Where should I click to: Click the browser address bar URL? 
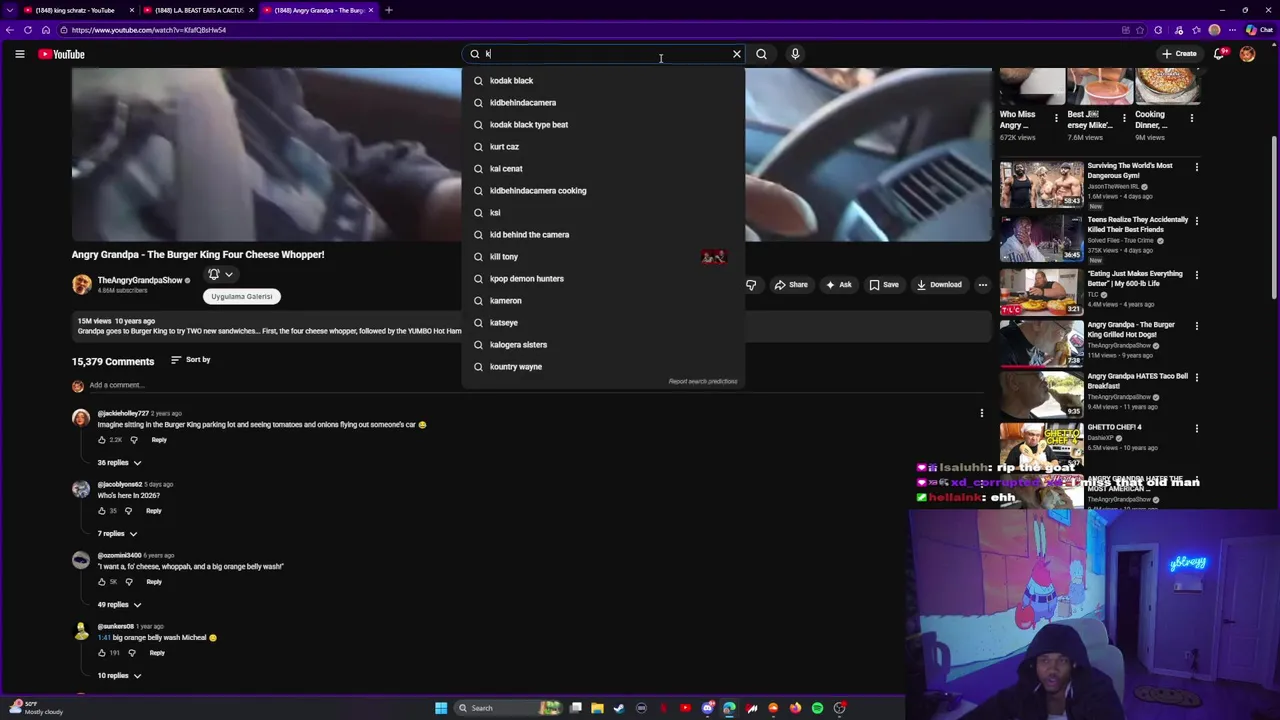[x=149, y=30]
